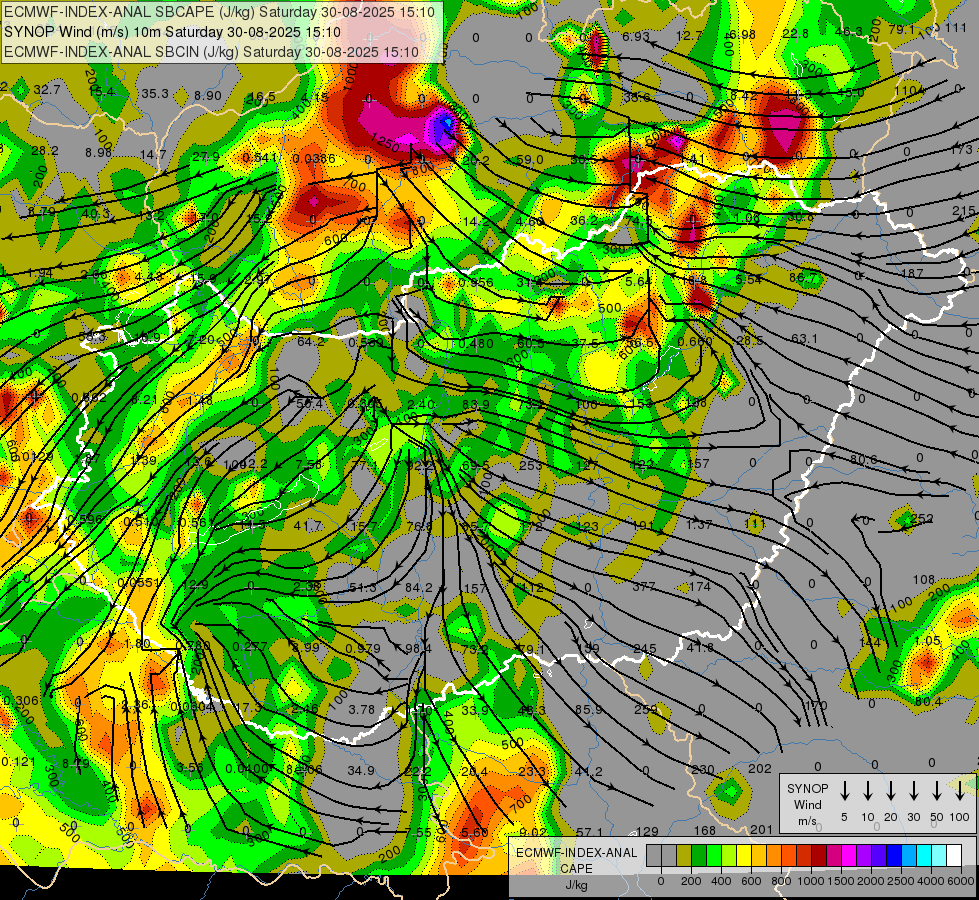Click the map value 84.2

coord(418,587)
